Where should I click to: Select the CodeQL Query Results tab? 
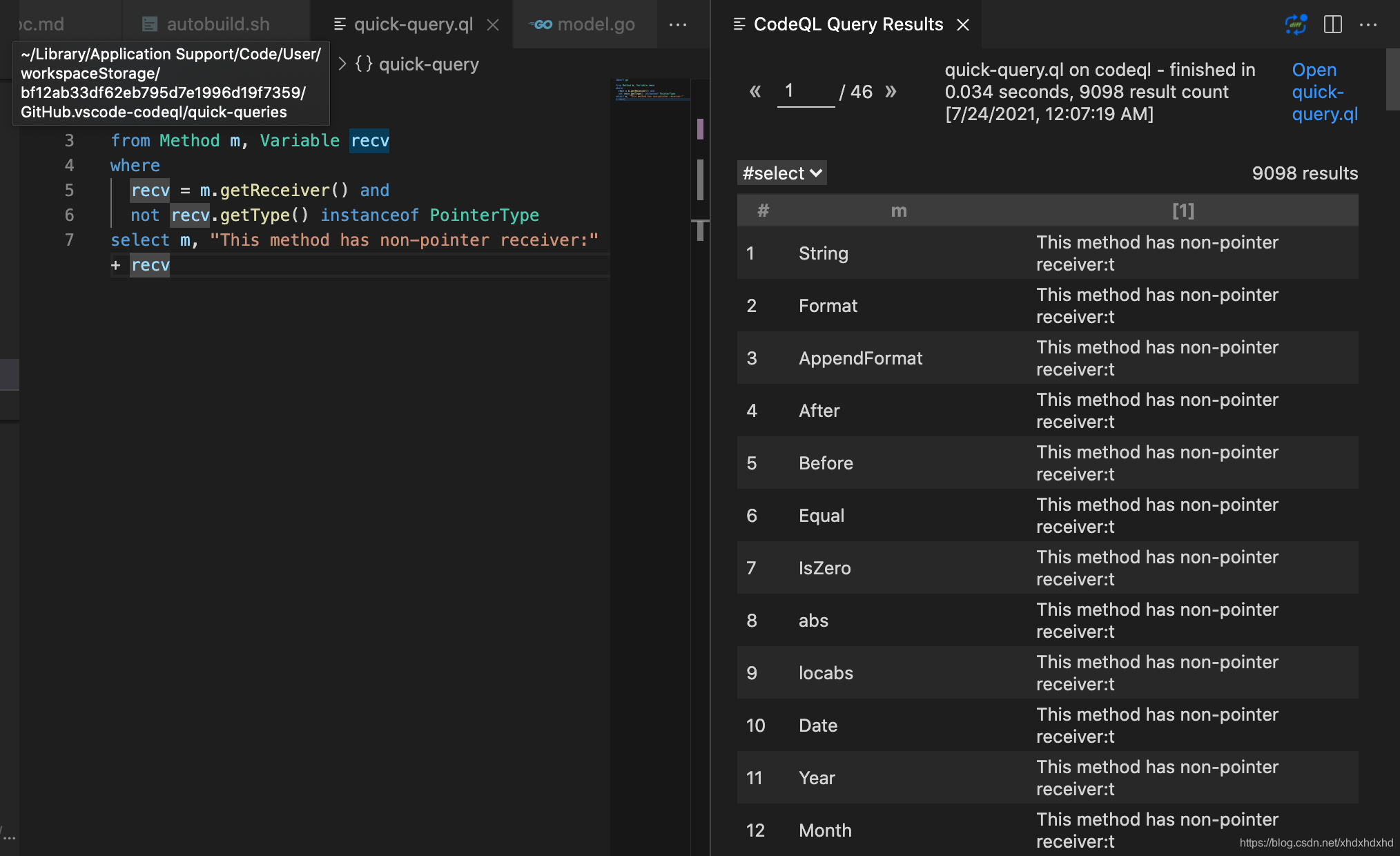pyautogui.click(x=848, y=24)
